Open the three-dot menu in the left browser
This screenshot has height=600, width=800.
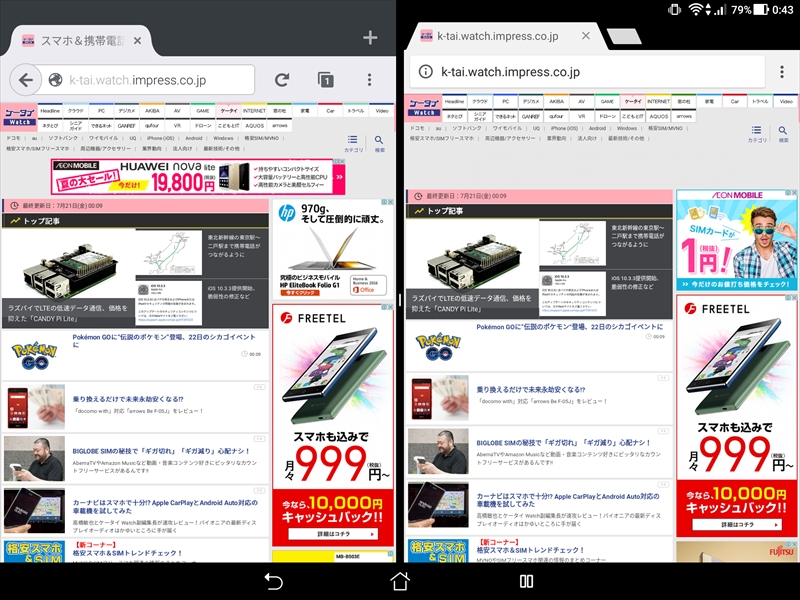369,80
